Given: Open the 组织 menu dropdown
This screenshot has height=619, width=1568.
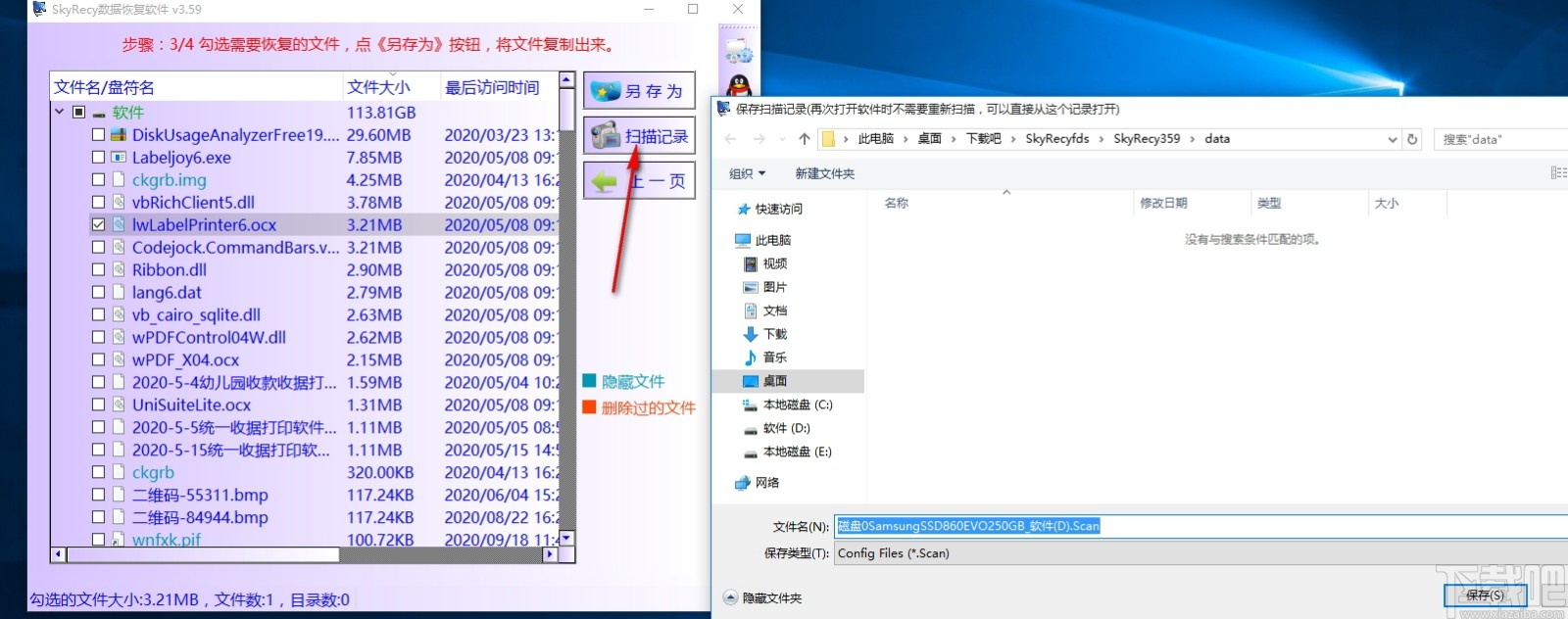Looking at the screenshot, I should (x=748, y=173).
